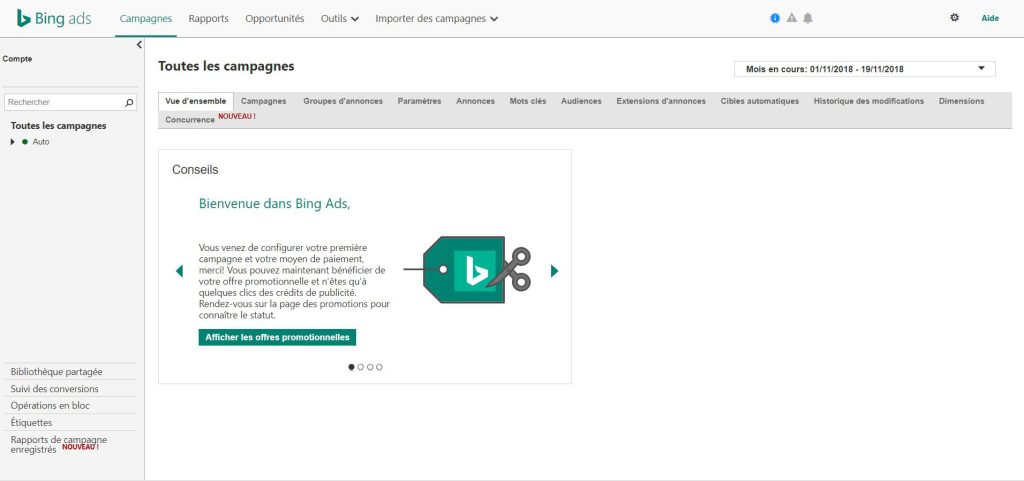Select the fourth carousel dot
The width and height of the screenshot is (1024, 481).
(x=379, y=367)
